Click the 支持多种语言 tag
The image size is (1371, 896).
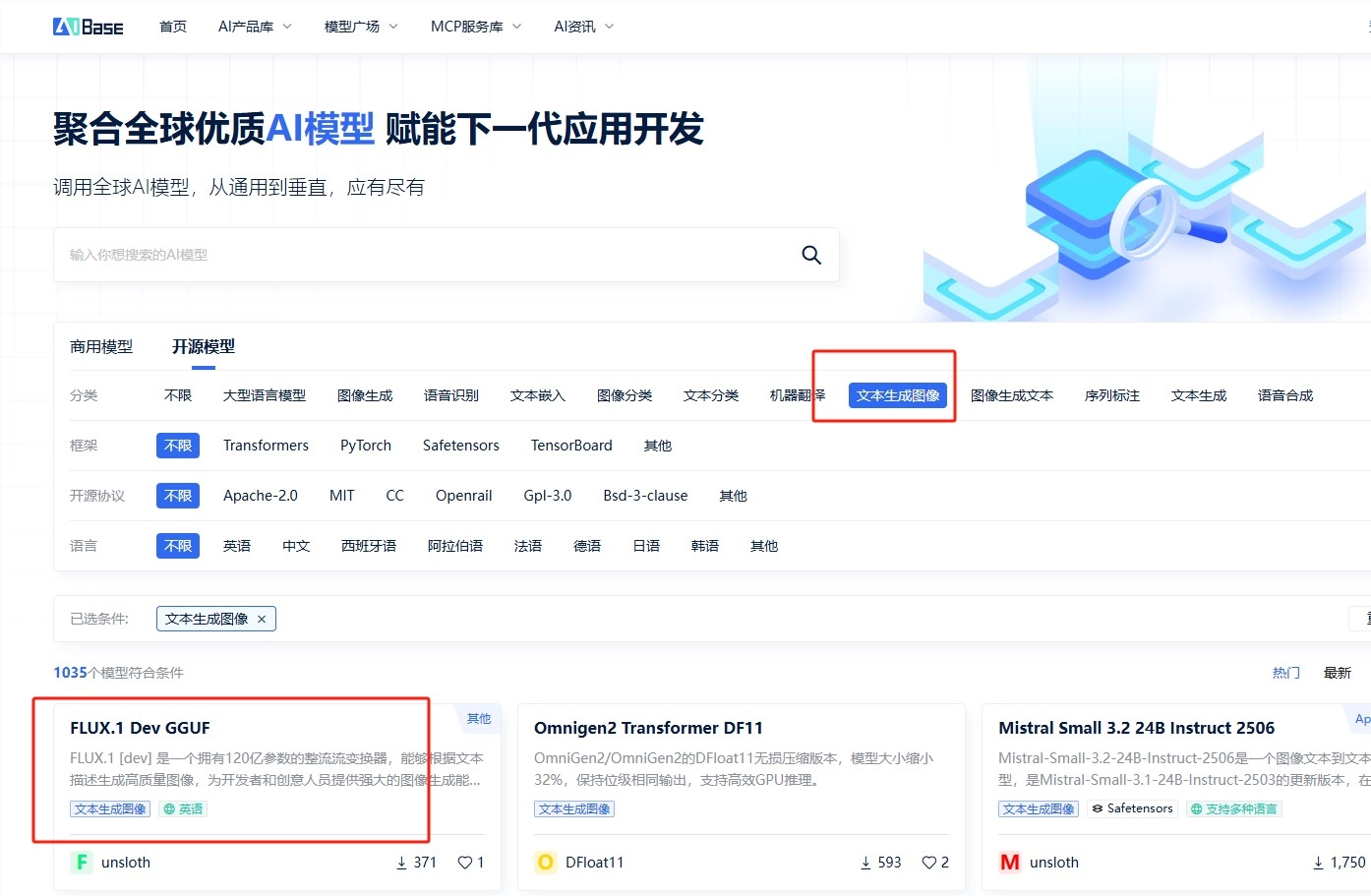pyautogui.click(x=1233, y=809)
